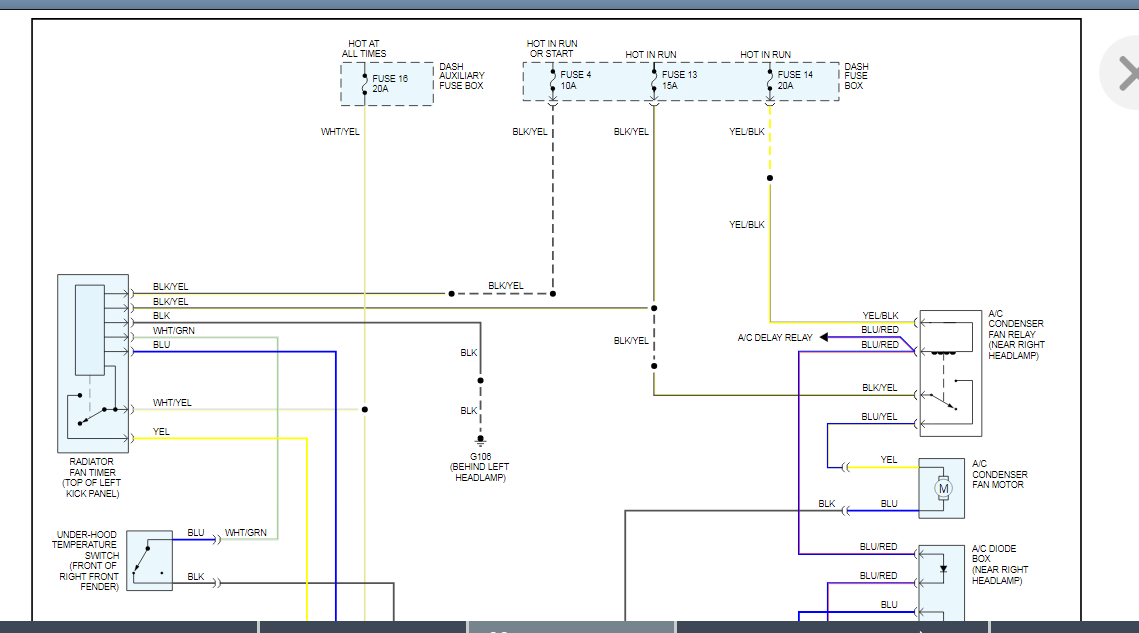
Task: Click the Dash Auxiliary Fuse Box label
Action: (x=461, y=77)
